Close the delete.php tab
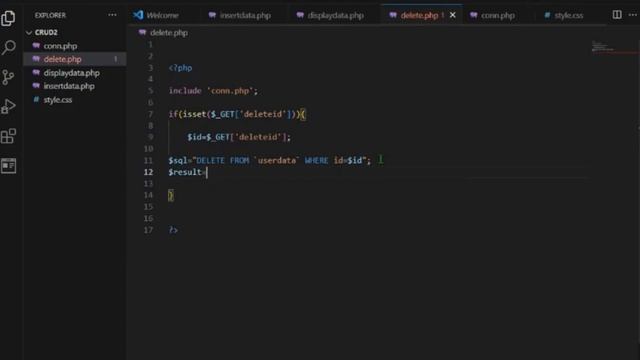This screenshot has width=640, height=360. (453, 15)
